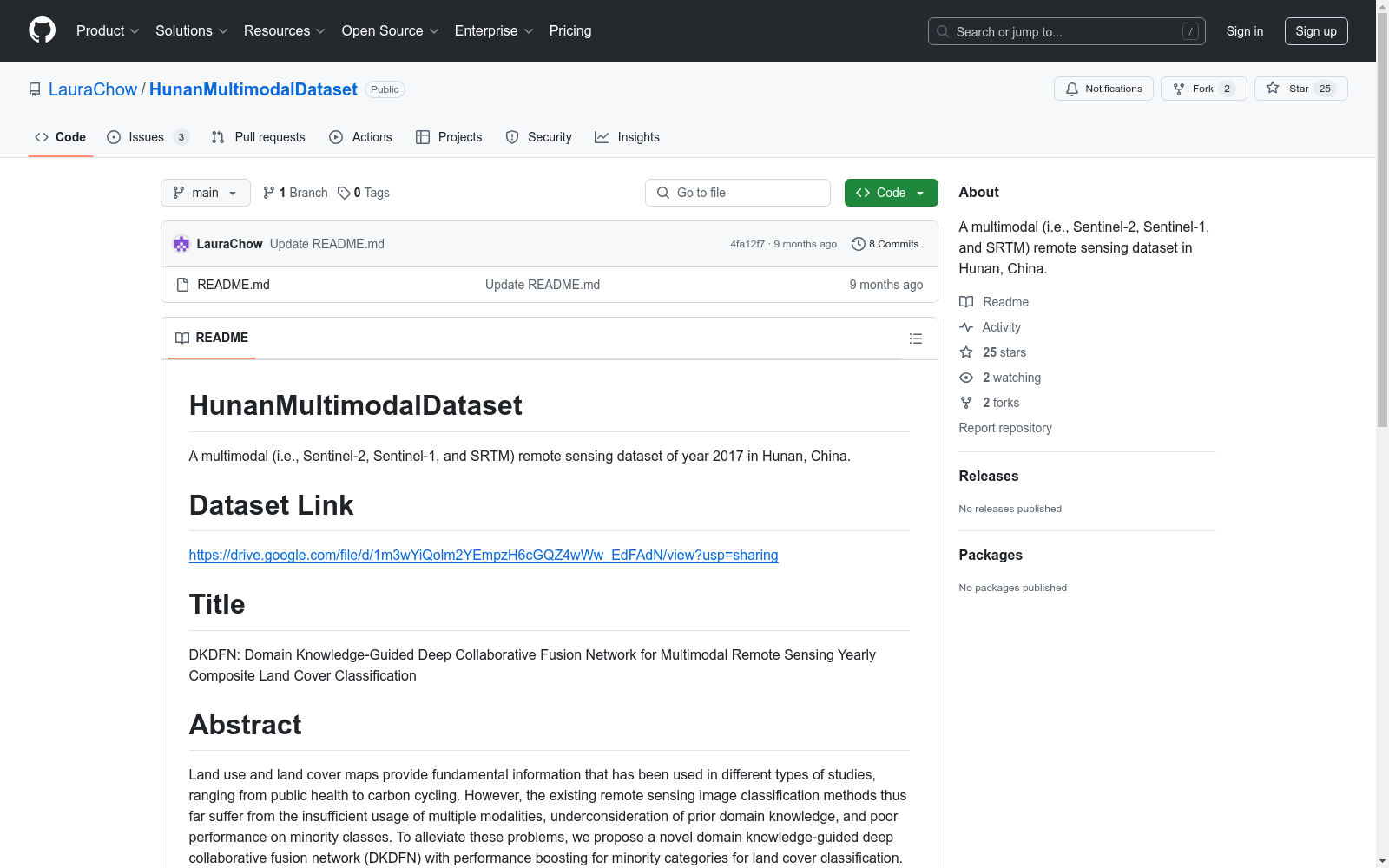Open the main branch selector dropdown
The image size is (1389, 868).
point(206,193)
